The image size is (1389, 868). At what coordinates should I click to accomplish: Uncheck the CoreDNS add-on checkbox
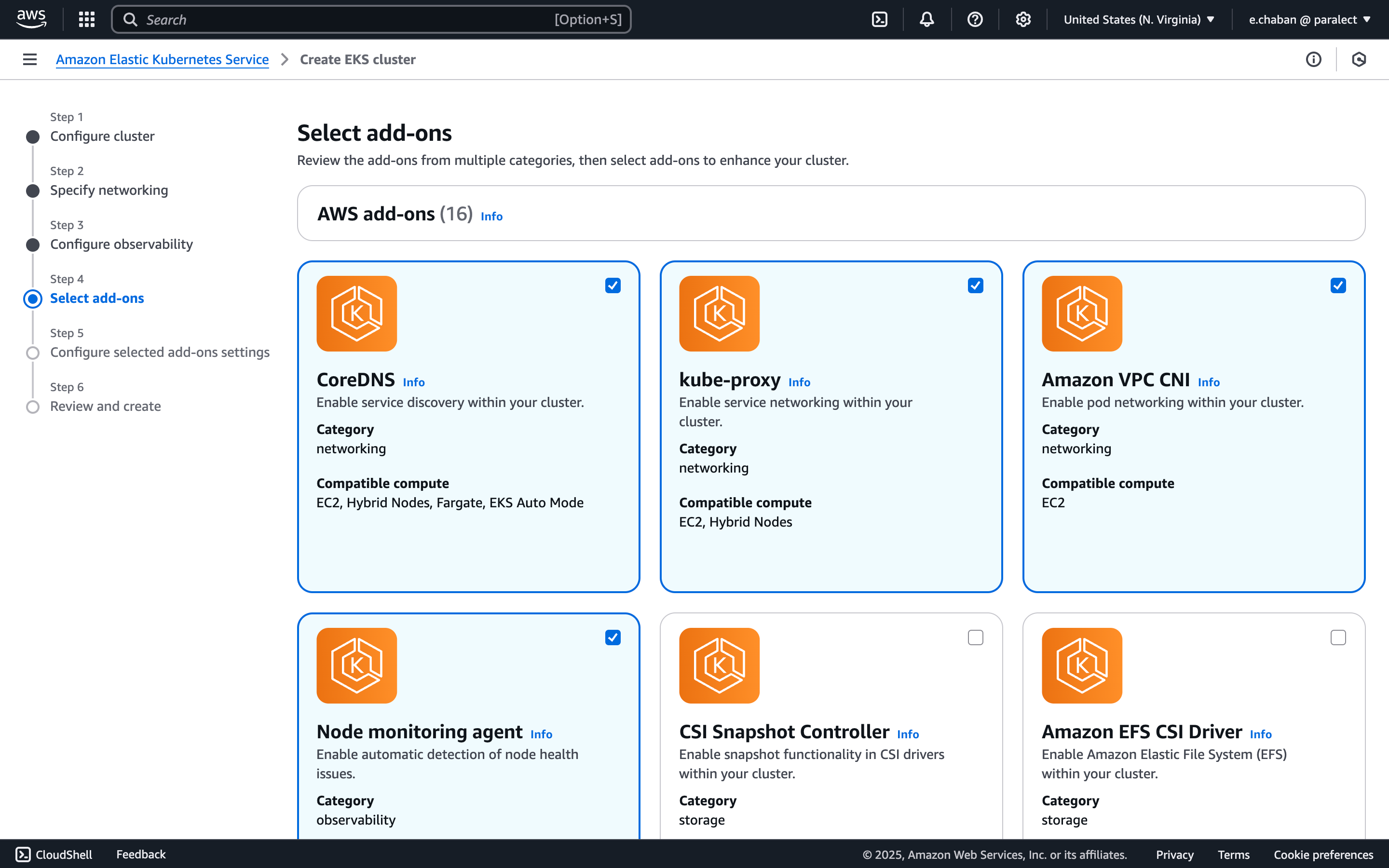(x=613, y=285)
